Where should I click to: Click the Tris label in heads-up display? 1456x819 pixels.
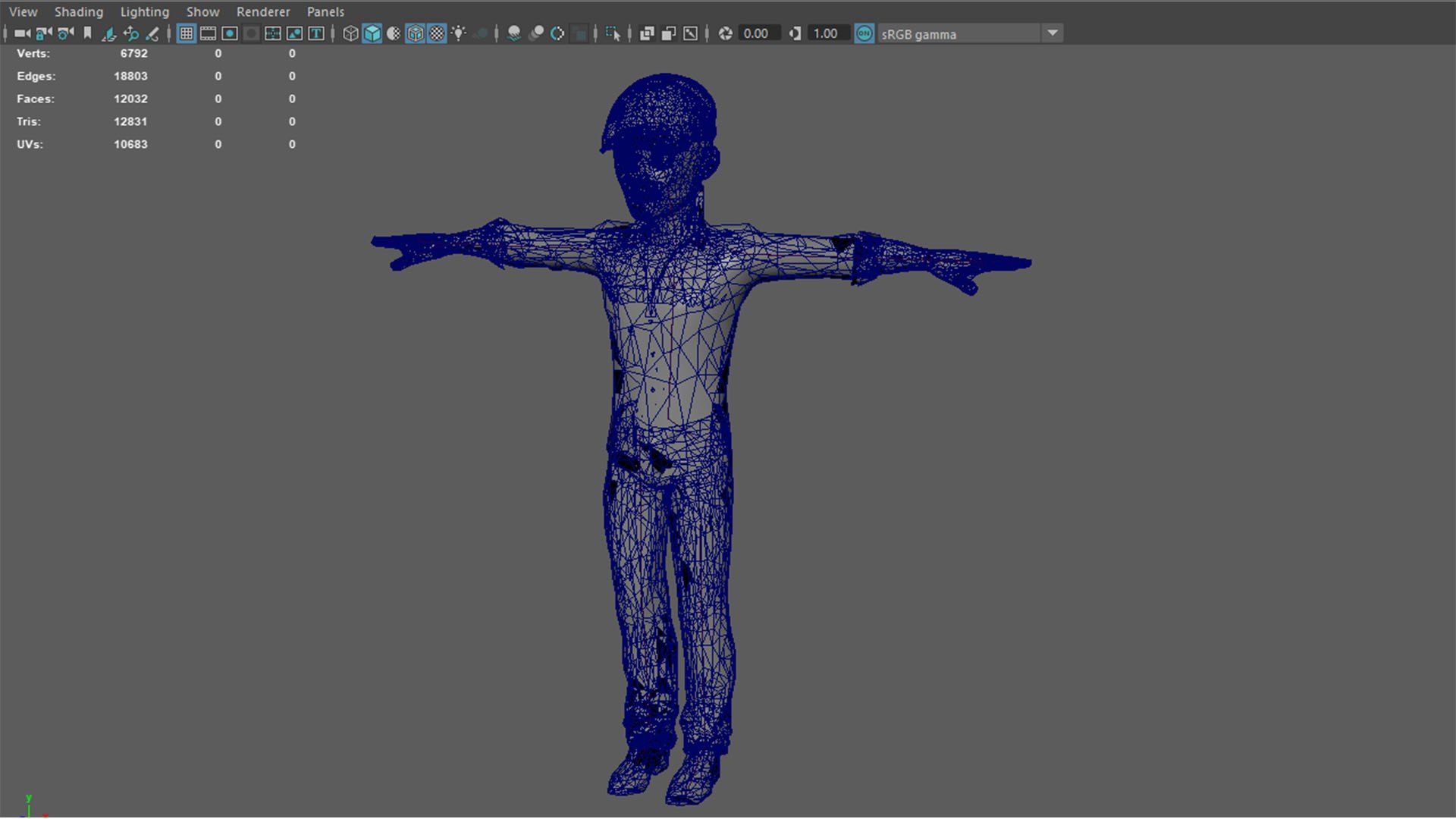point(29,121)
